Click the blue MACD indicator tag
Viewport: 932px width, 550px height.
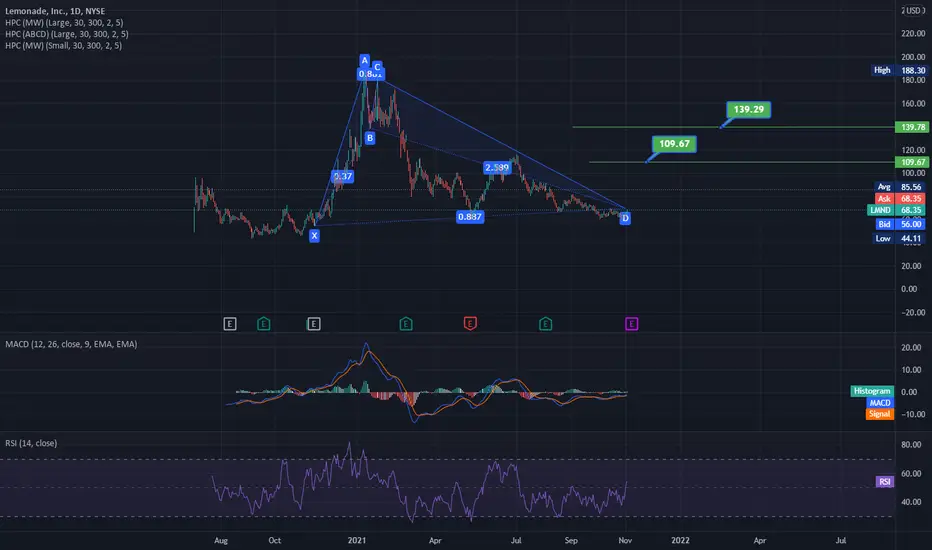[880, 403]
